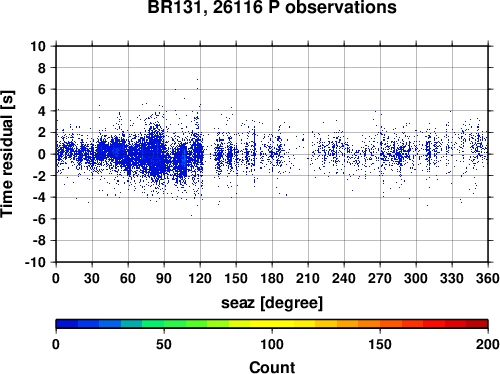
Task: Click the Time residual y-axis label
Action: [7, 154]
